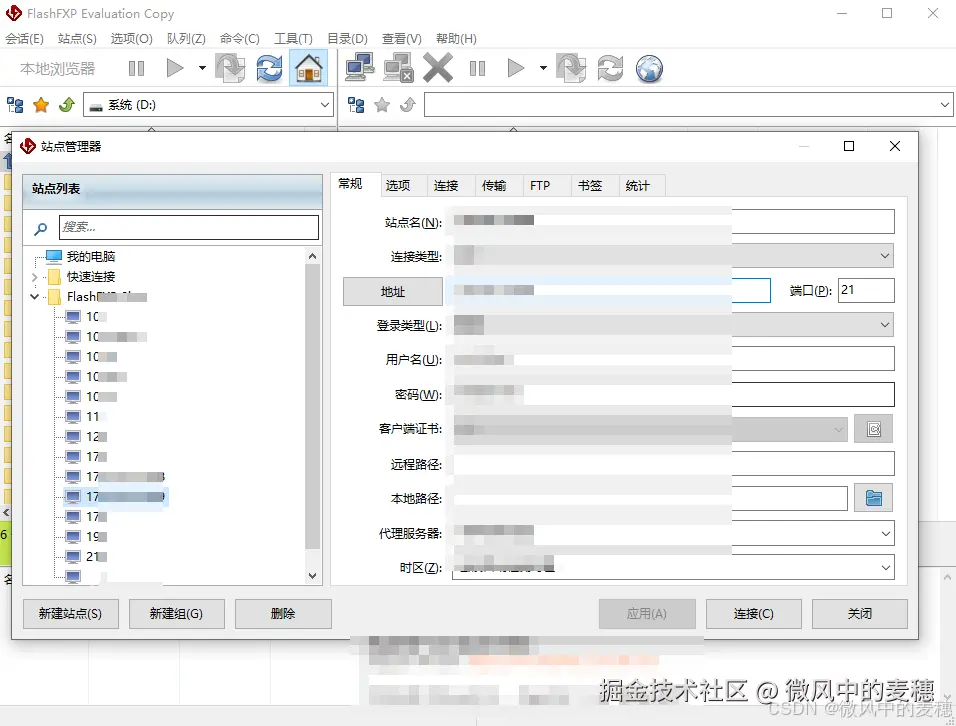Image resolution: width=956 pixels, height=726 pixels.
Task: Open the 时区 dropdown
Action: 884,567
